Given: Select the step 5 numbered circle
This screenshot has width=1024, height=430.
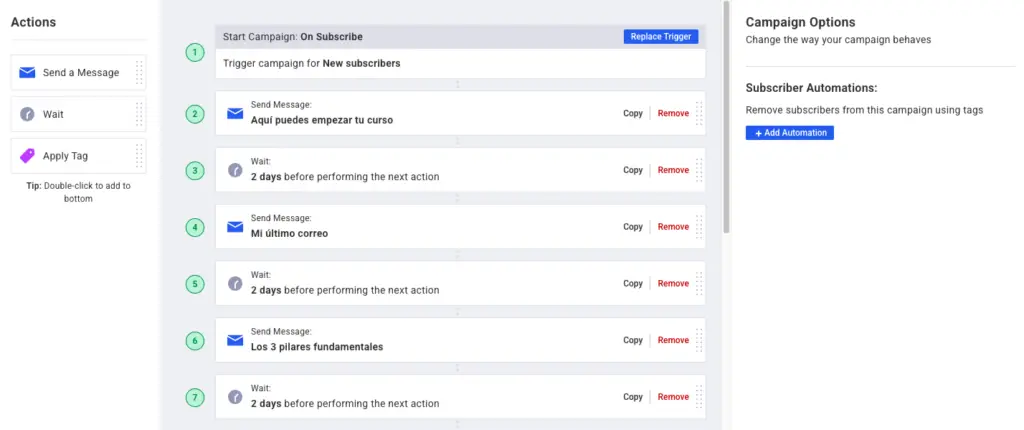Looking at the screenshot, I should tap(195, 284).
